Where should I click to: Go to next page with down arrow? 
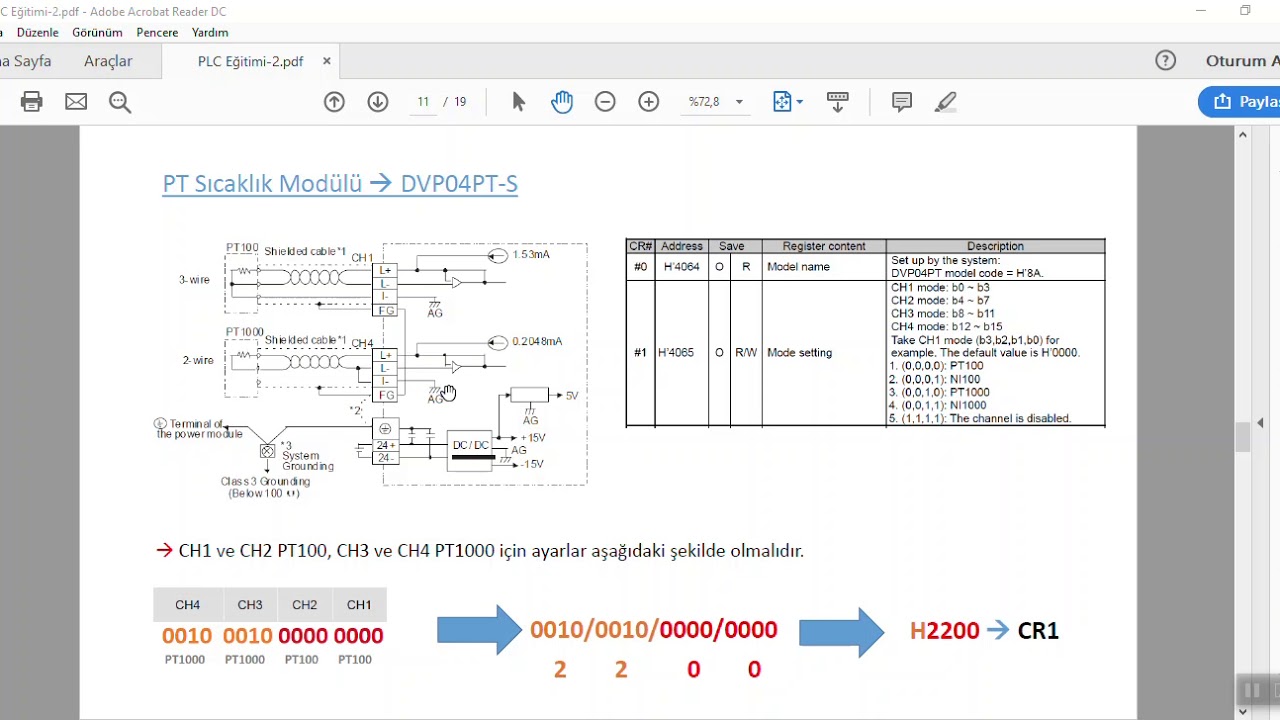[378, 101]
